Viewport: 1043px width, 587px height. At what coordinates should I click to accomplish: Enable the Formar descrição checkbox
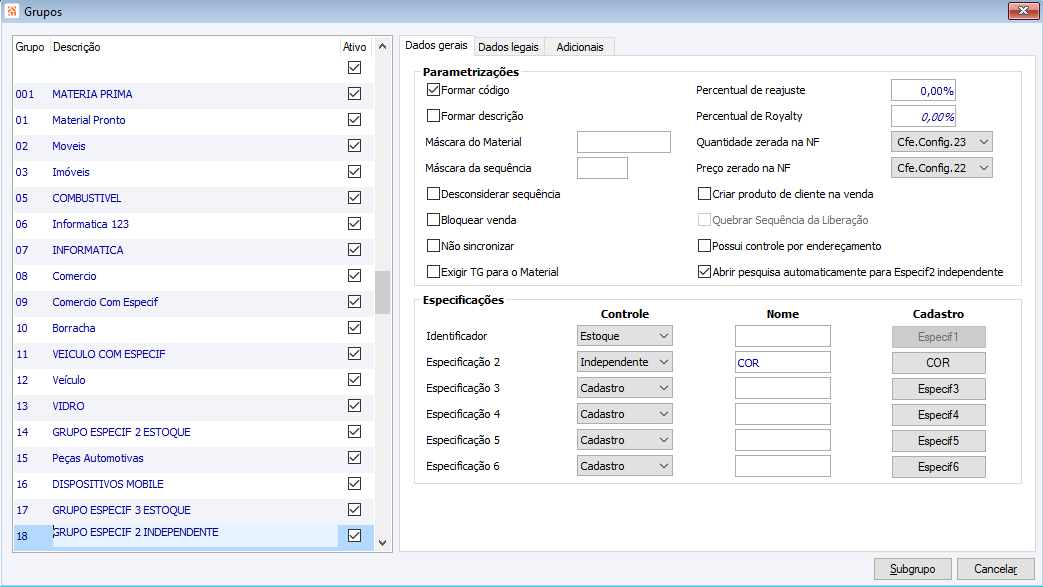434,116
